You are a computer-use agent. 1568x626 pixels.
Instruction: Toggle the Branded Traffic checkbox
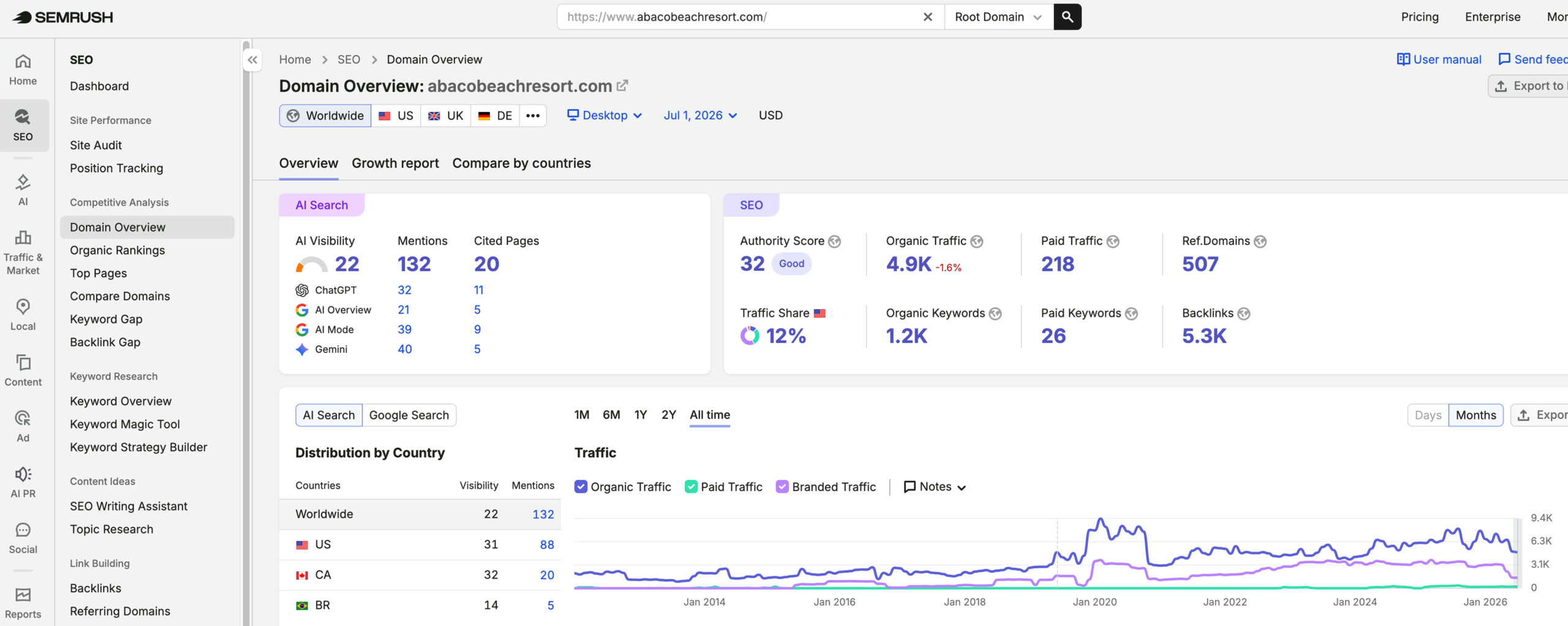point(782,487)
